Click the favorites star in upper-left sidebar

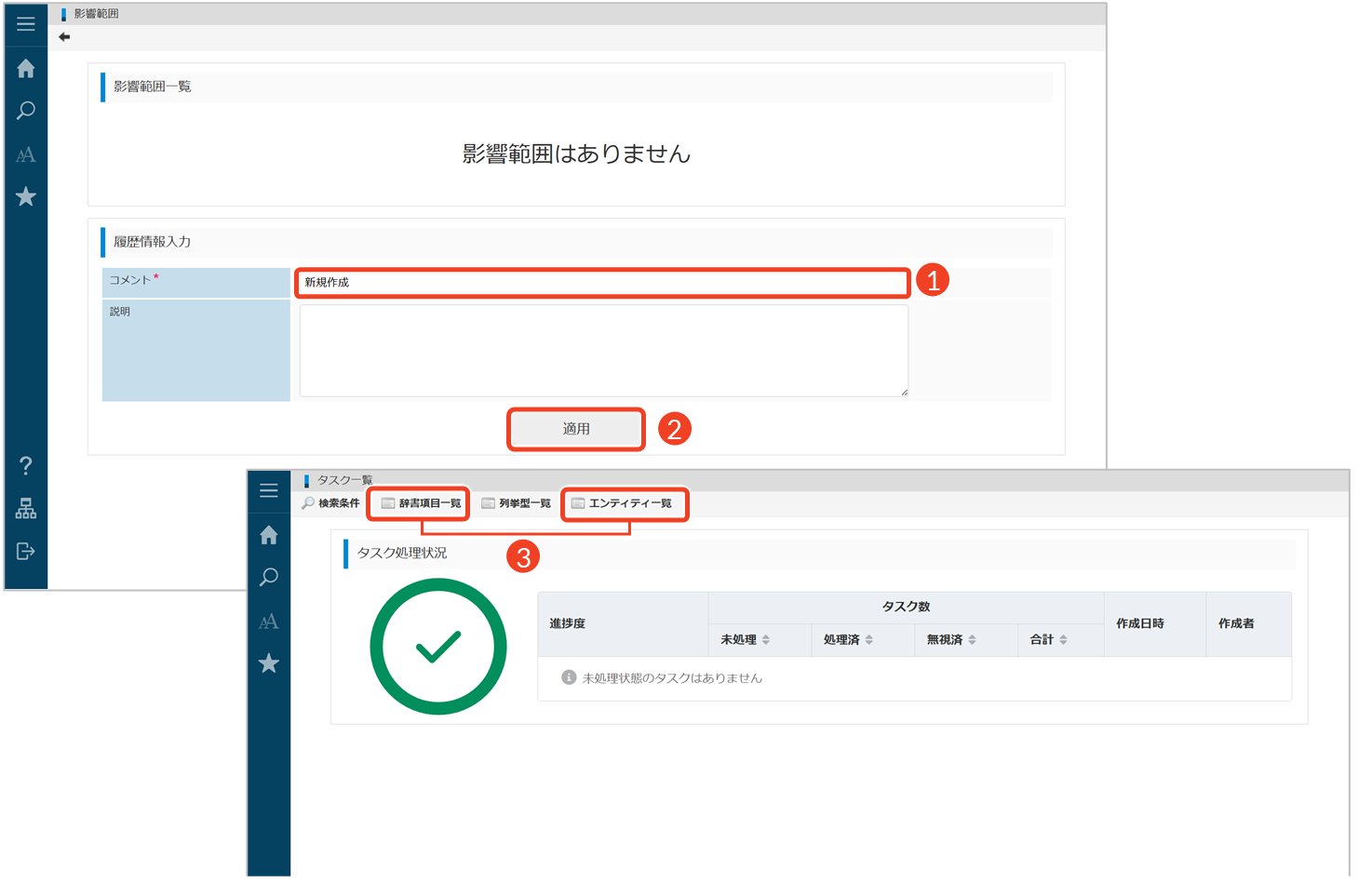click(x=26, y=196)
